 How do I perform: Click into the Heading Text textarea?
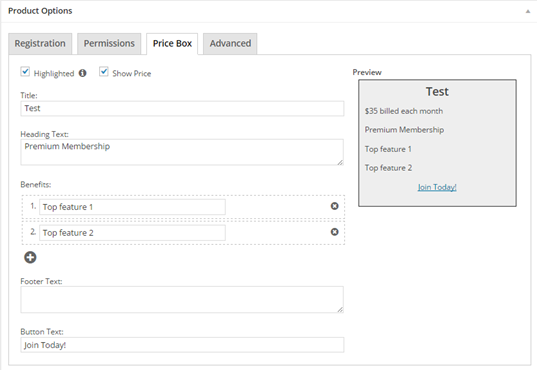pos(182,152)
